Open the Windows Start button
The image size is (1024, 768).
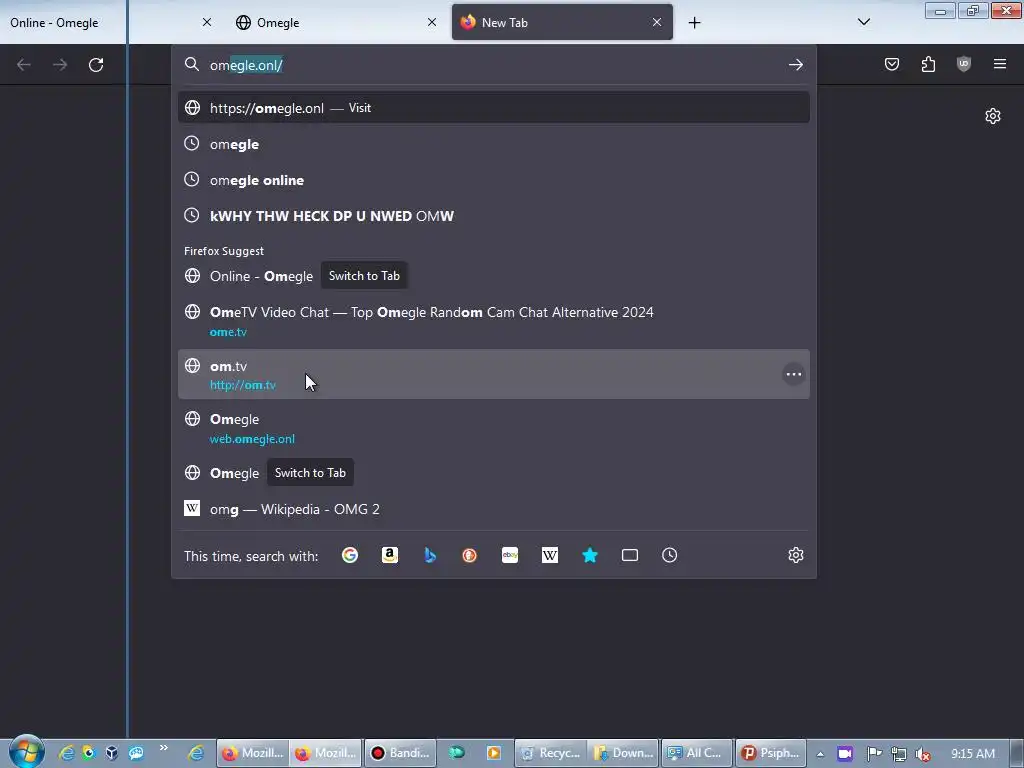26,752
